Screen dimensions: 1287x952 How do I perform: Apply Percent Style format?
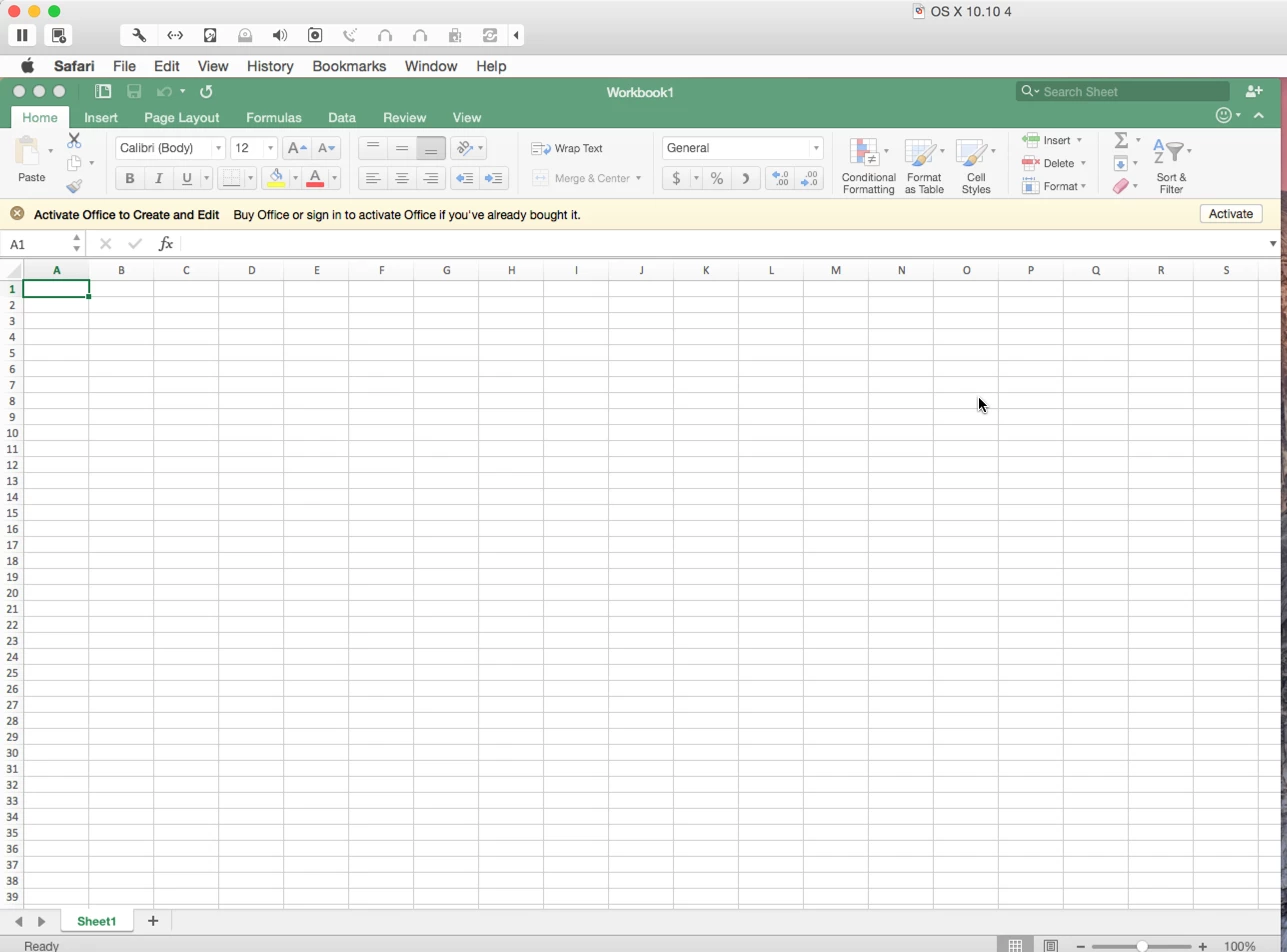point(717,178)
